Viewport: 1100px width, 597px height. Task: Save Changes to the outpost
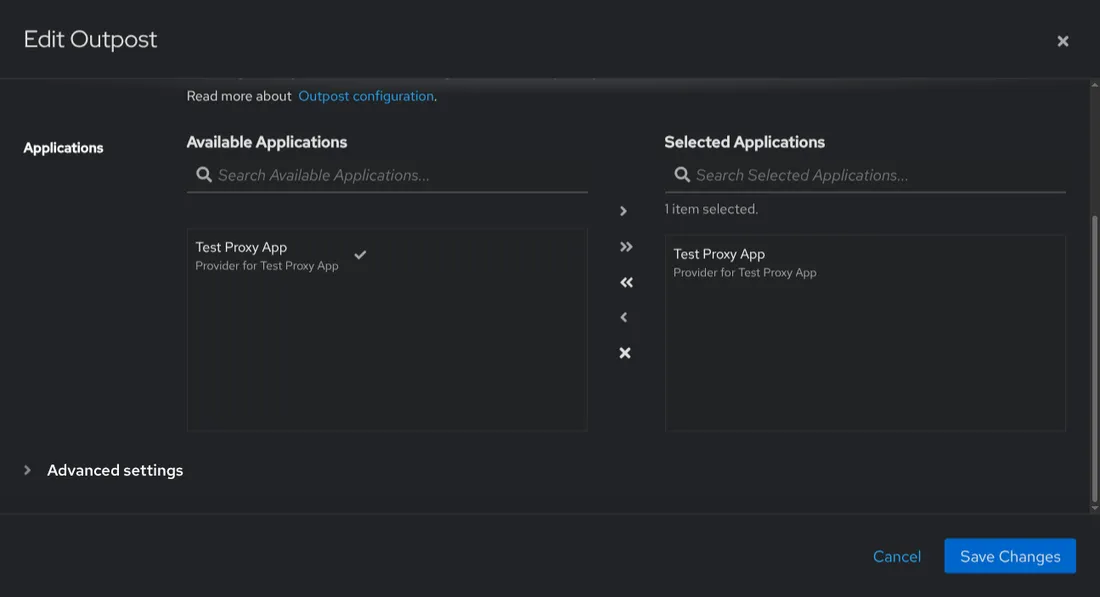coord(1010,556)
